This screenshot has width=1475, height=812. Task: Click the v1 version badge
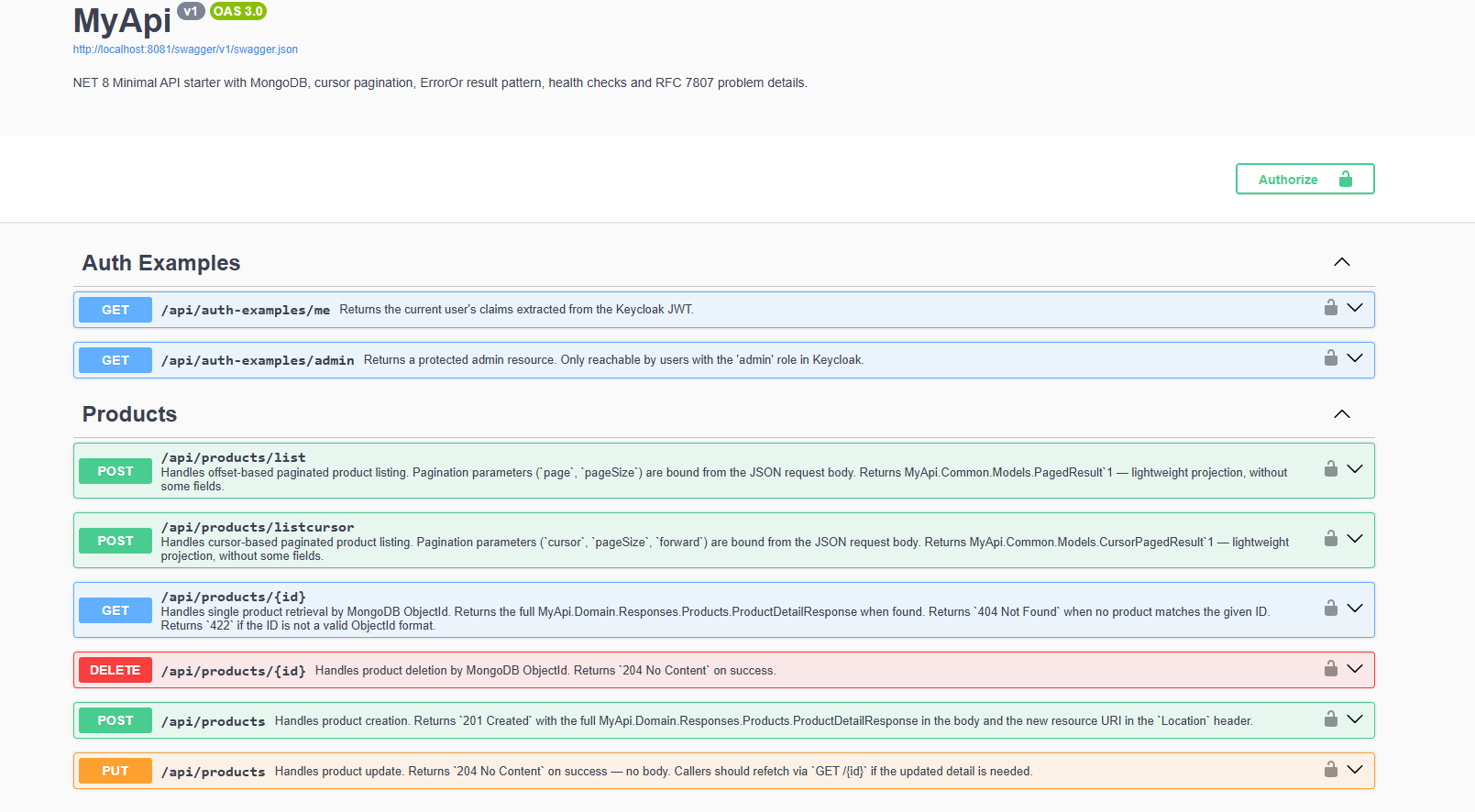coord(191,11)
